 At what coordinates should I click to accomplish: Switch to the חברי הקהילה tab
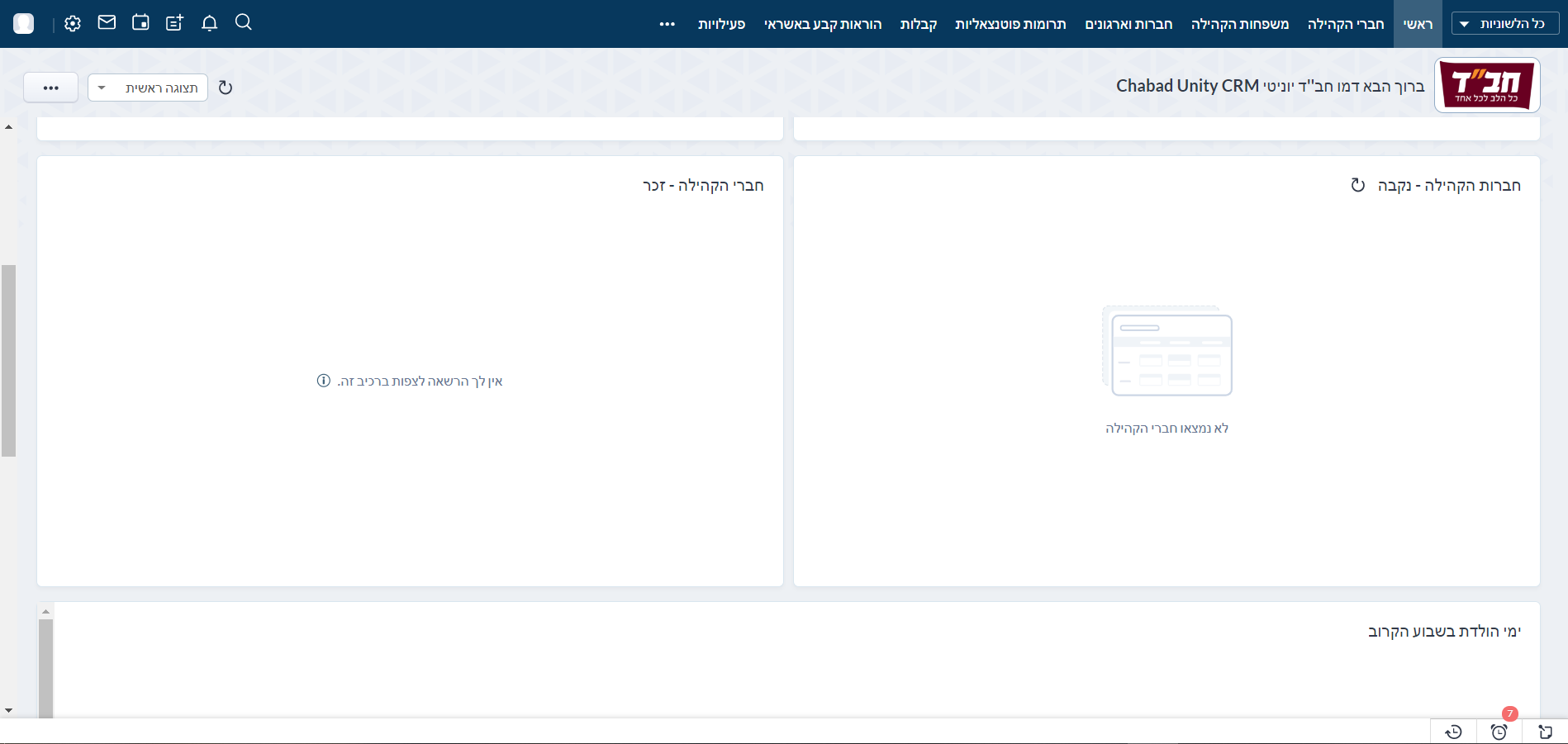(1345, 24)
